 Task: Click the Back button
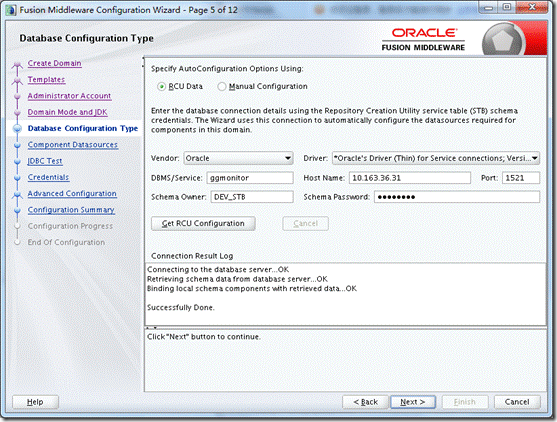365,402
